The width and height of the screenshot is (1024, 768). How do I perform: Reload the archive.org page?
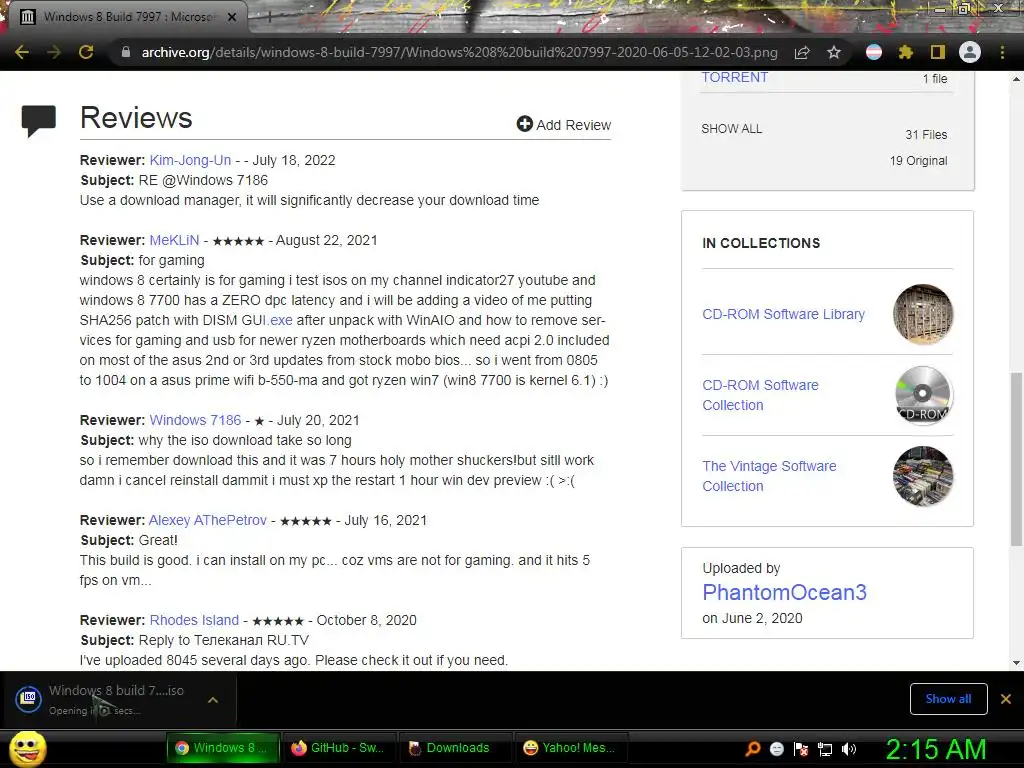[x=86, y=52]
